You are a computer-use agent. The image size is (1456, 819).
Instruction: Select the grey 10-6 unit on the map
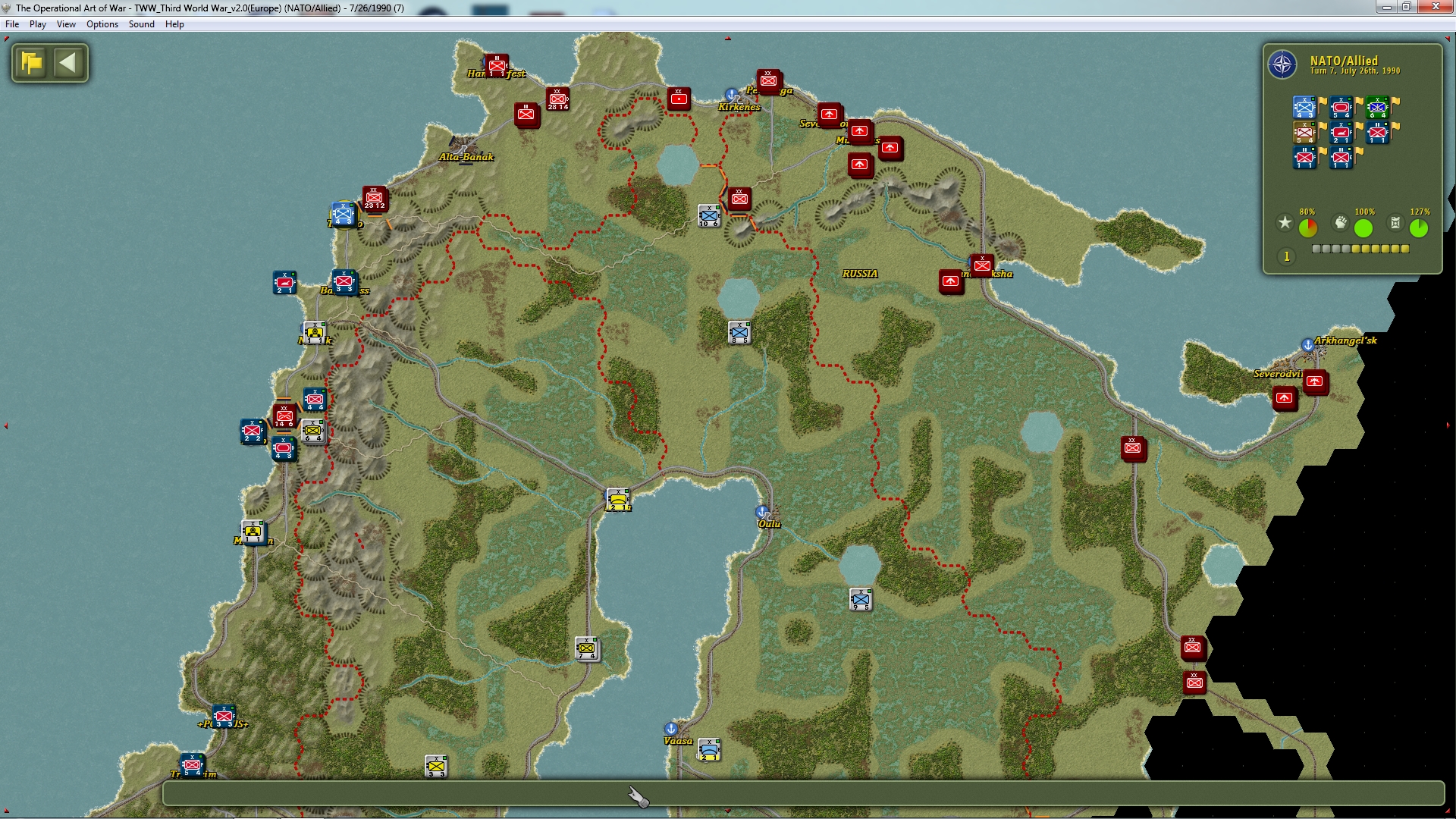coord(709,216)
